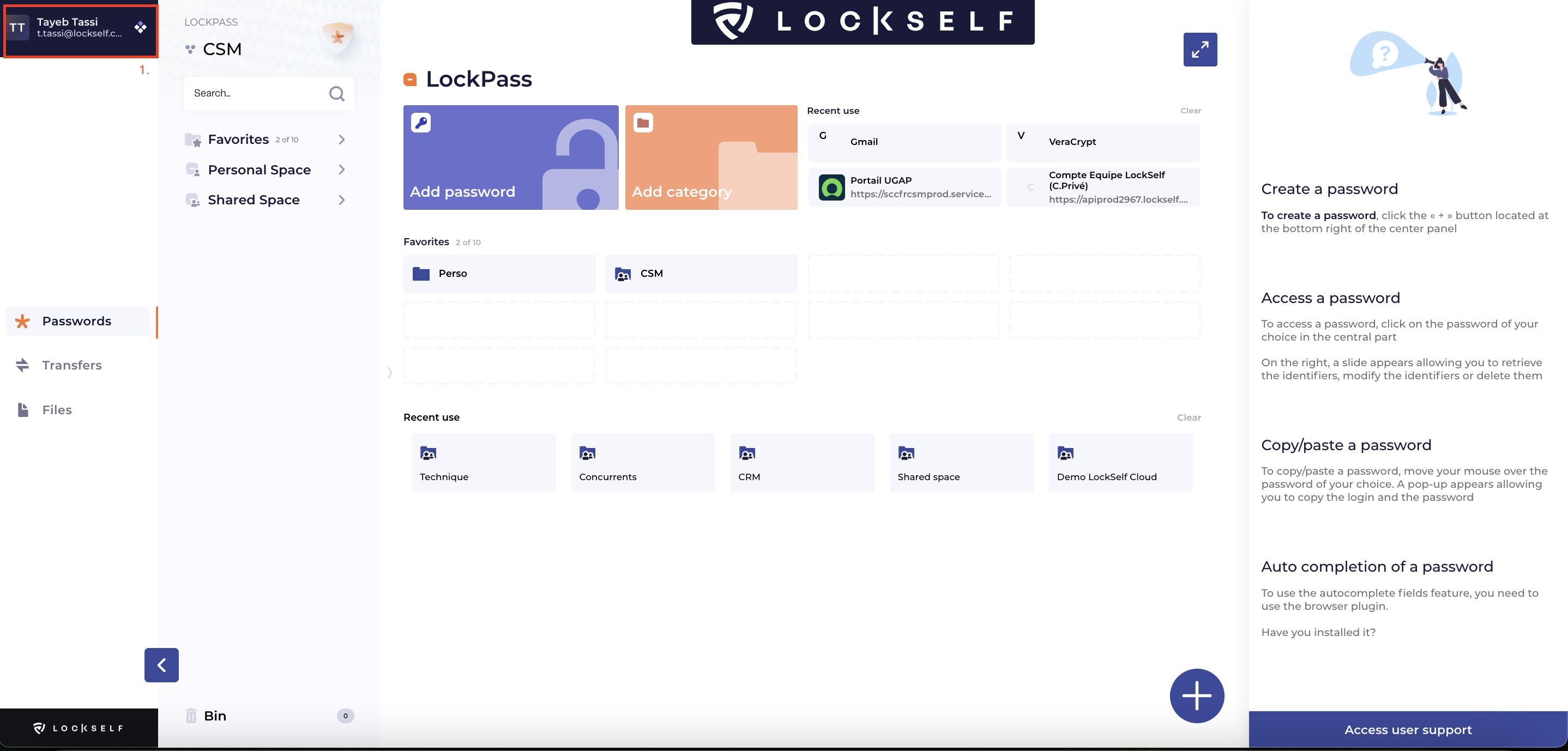Collapse the sidebar with the left arrow button
The image size is (1568, 751).
[x=161, y=664]
